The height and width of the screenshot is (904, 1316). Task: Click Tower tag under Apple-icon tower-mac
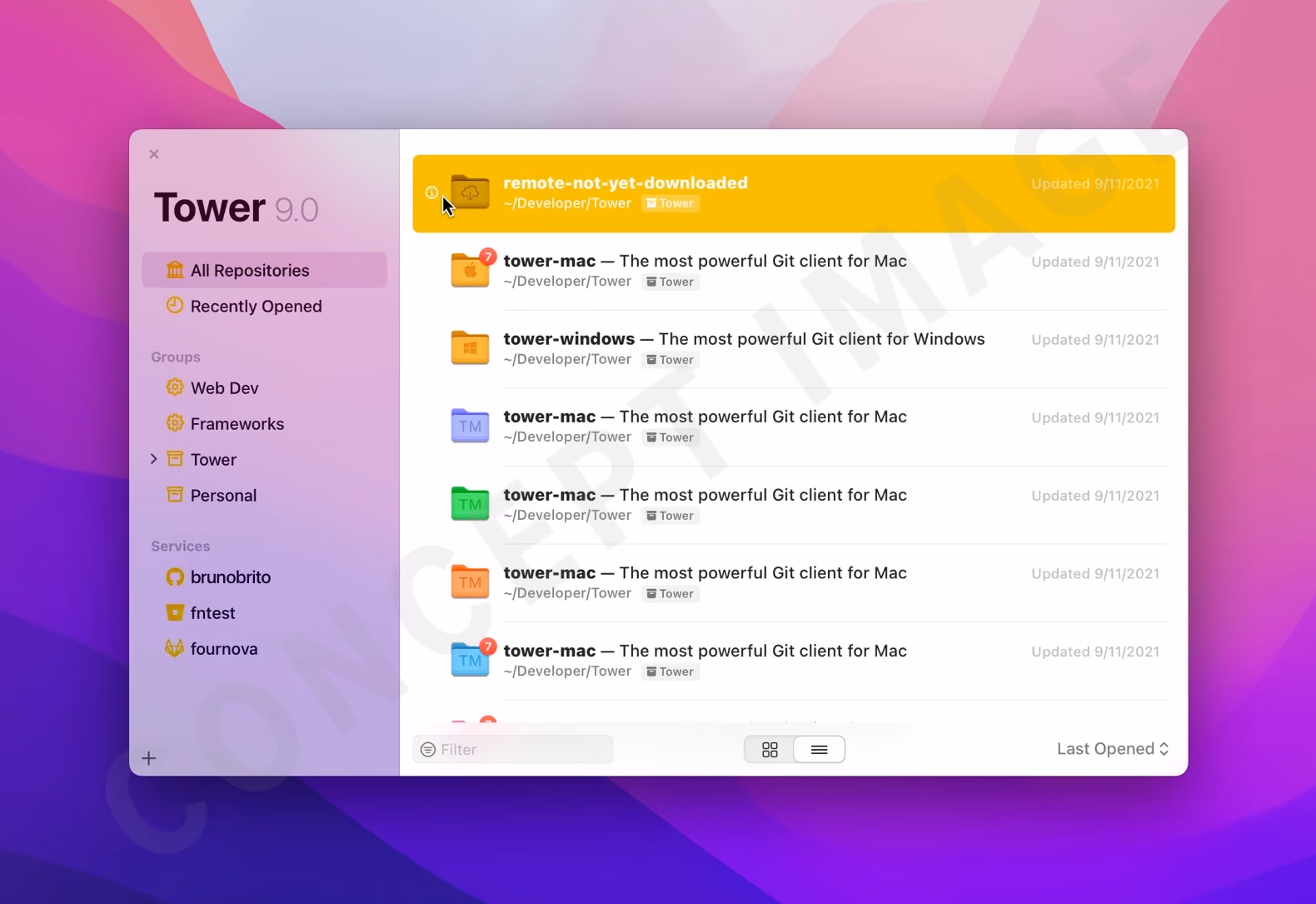pos(670,282)
